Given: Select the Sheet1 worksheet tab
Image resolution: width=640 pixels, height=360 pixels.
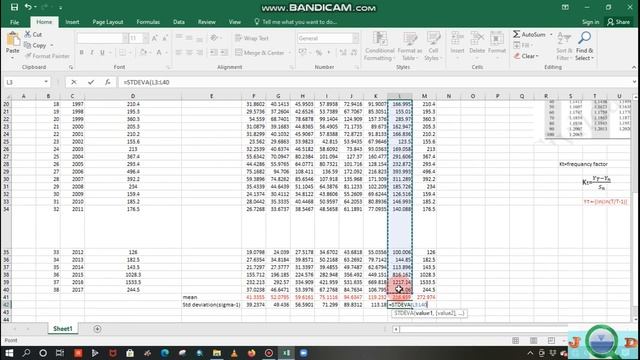Looking at the screenshot, I should tap(62, 329).
